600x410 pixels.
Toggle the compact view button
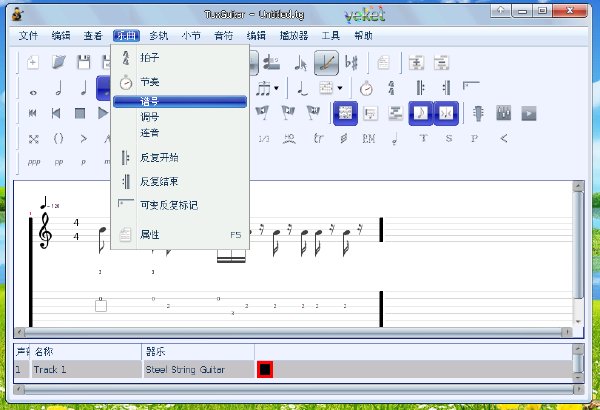coord(446,113)
